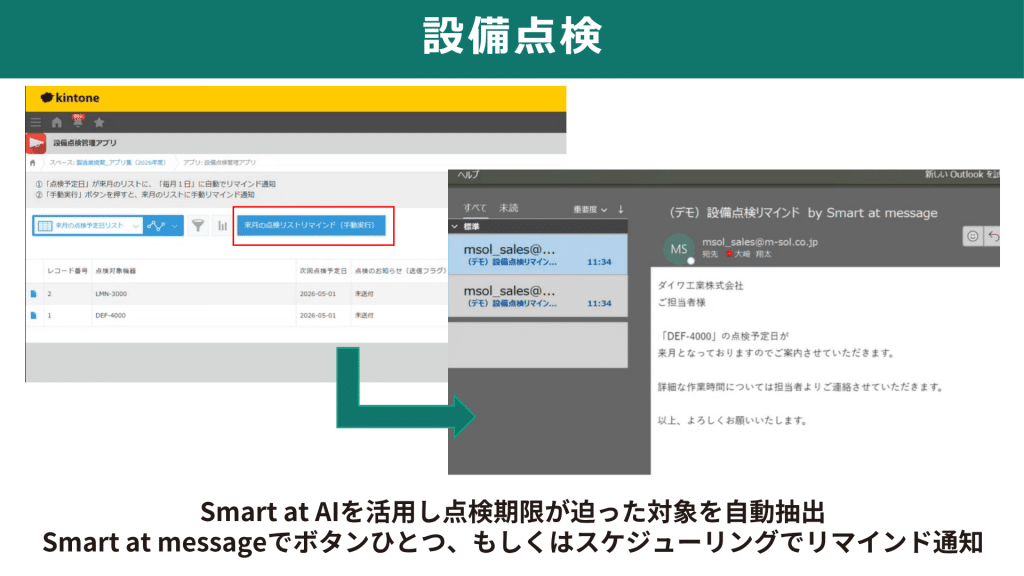1024x576 pixels.
Task: Click the 点検のお知らせ(送信フラグ) column header
Action: click(x=400, y=270)
